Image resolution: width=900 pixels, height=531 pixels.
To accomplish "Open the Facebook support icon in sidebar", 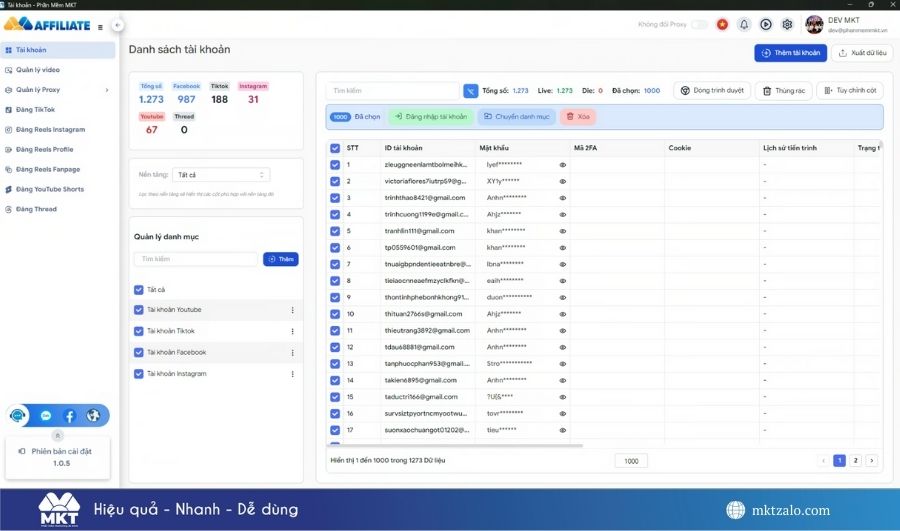I will tap(69, 416).
